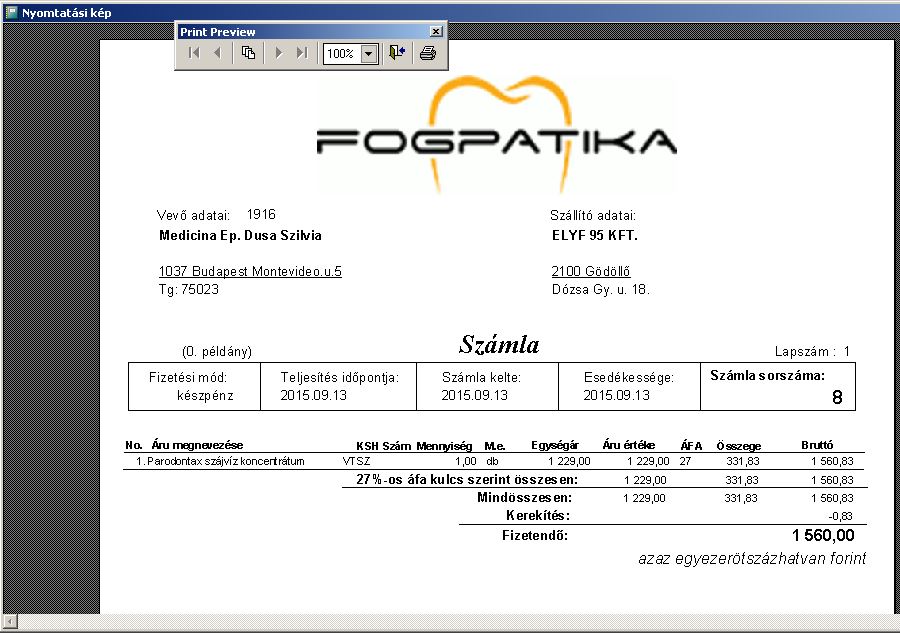
Task: Click the quantity value "1,00"
Action: point(465,461)
